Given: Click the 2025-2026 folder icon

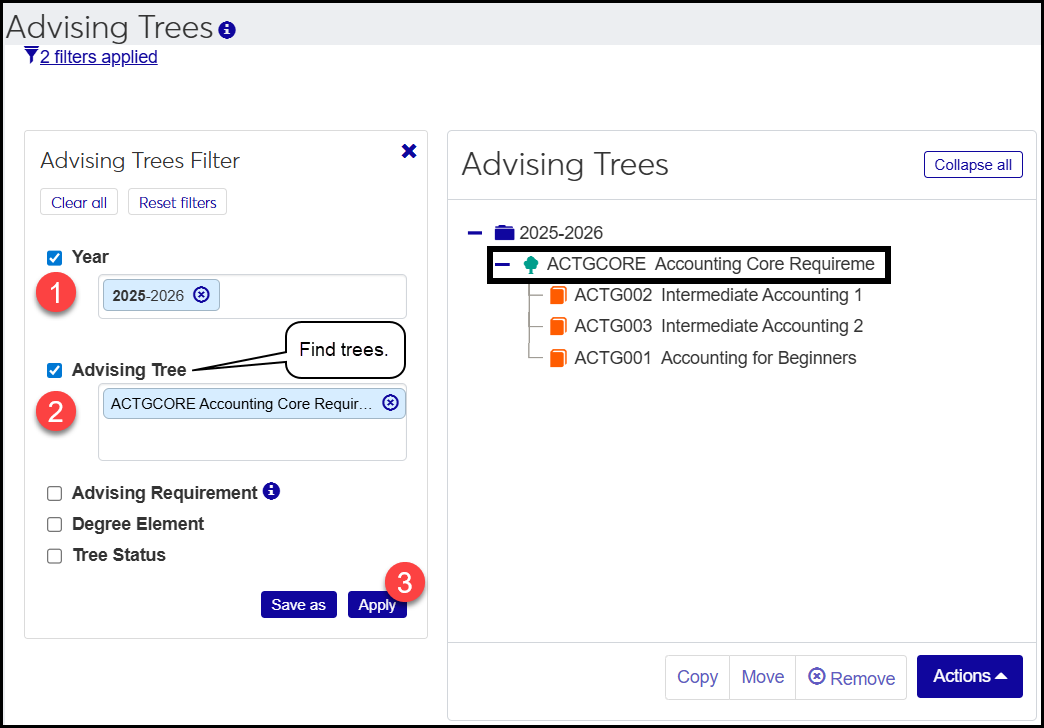Looking at the screenshot, I should pyautogui.click(x=505, y=232).
